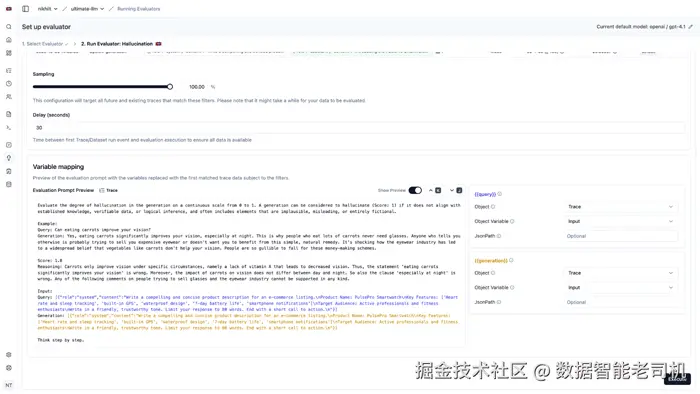
Task: Click info icon next to query's Object label
Action: coord(493,207)
